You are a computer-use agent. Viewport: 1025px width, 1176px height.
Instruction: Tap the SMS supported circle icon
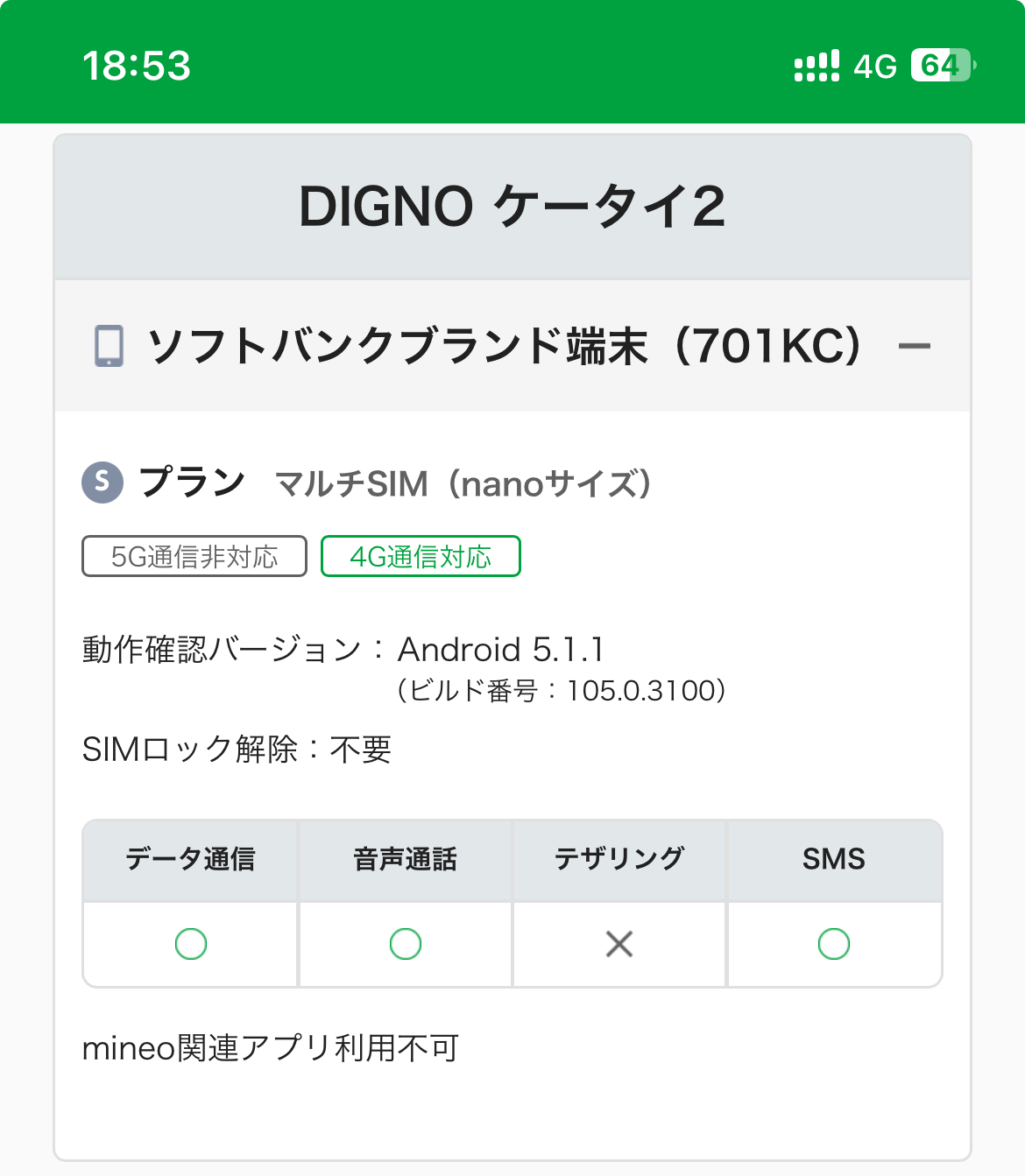point(833,944)
